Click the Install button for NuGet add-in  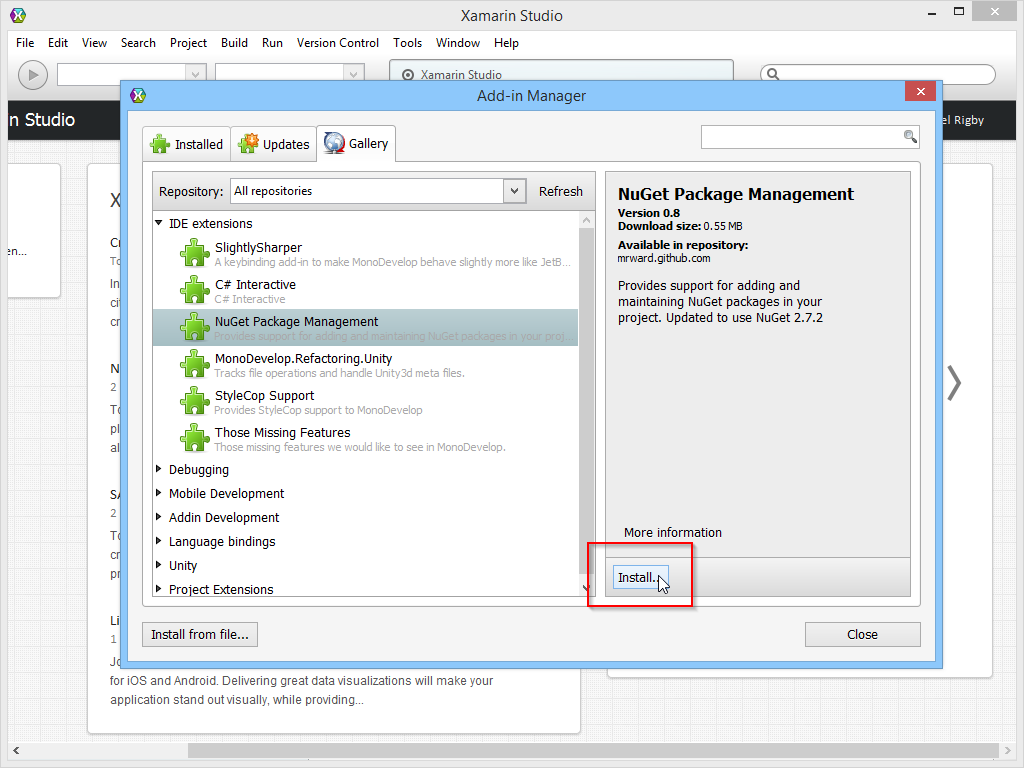pos(640,577)
